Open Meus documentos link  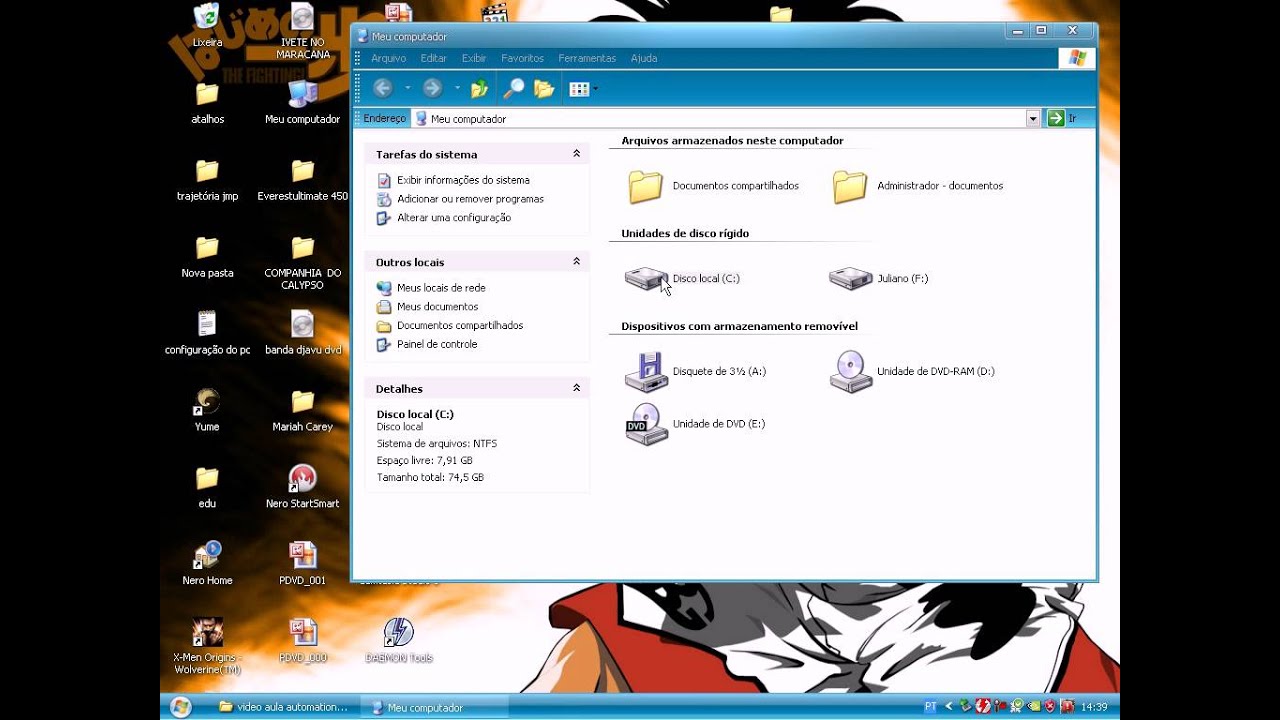[437, 307]
